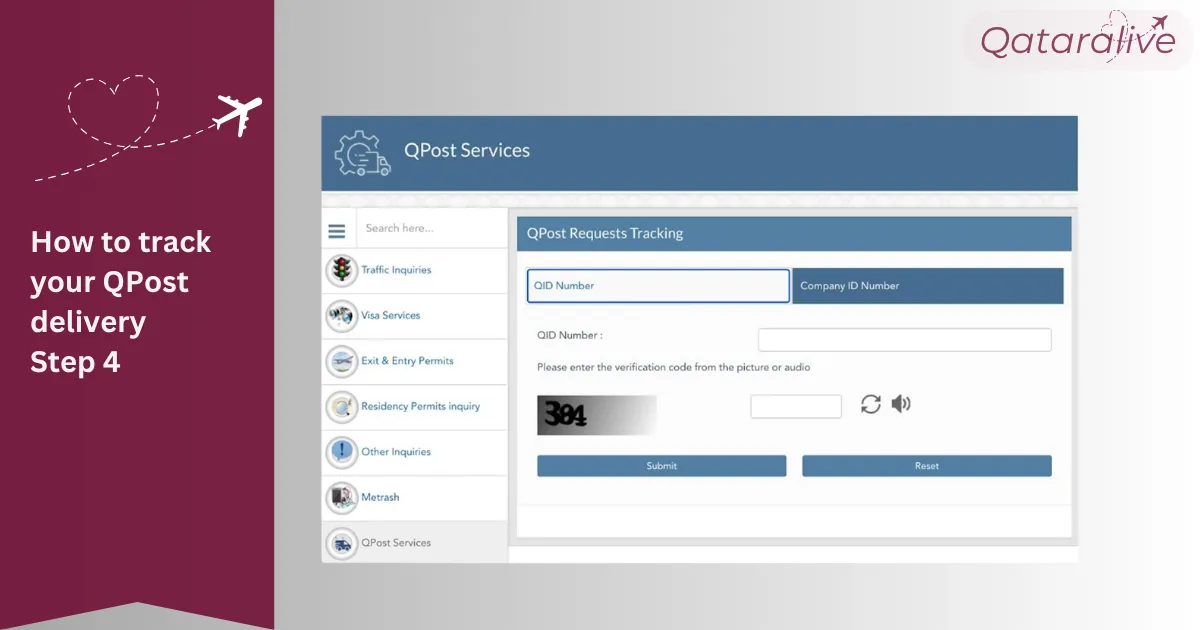
Task: Click the QPost Requests Tracking panel header
Action: 794,234
